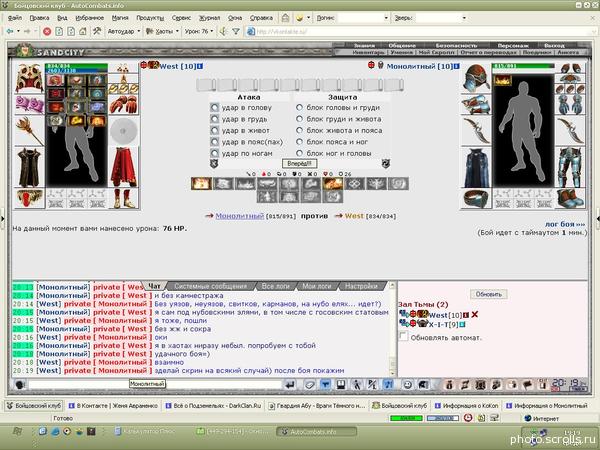This screenshot has height=450, width=600.
Task: Click the walking figure icon in chat bar
Action: point(357,385)
